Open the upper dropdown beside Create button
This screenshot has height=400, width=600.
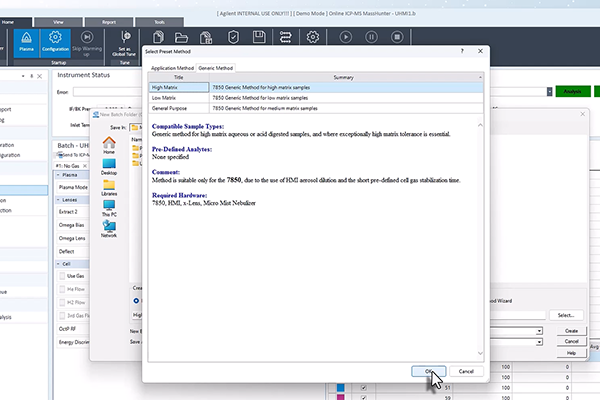pos(539,331)
